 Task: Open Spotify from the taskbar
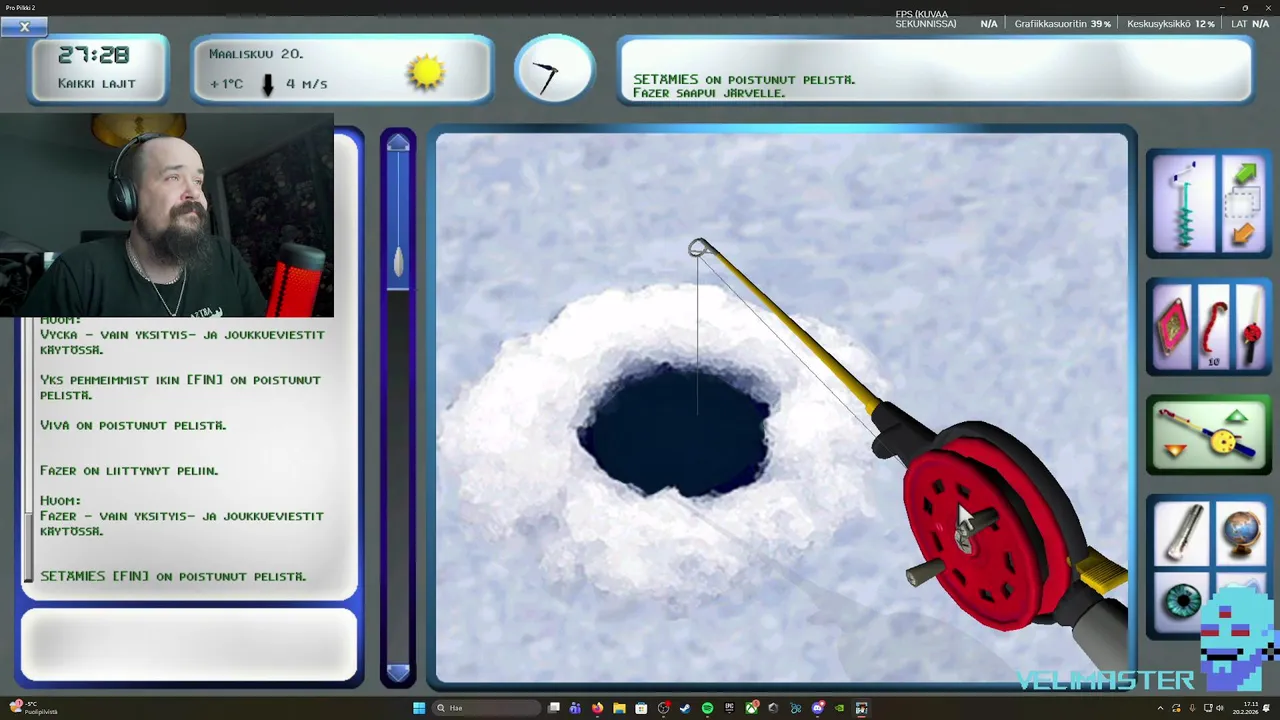pyautogui.click(x=707, y=708)
